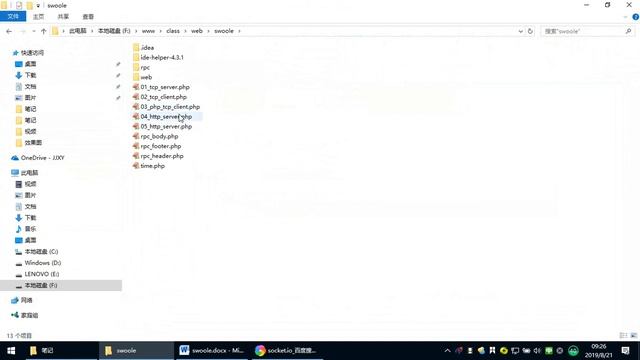Switch to swoole.docx Word taskbar item
Screen dimensions: 640x360
(x=211, y=351)
